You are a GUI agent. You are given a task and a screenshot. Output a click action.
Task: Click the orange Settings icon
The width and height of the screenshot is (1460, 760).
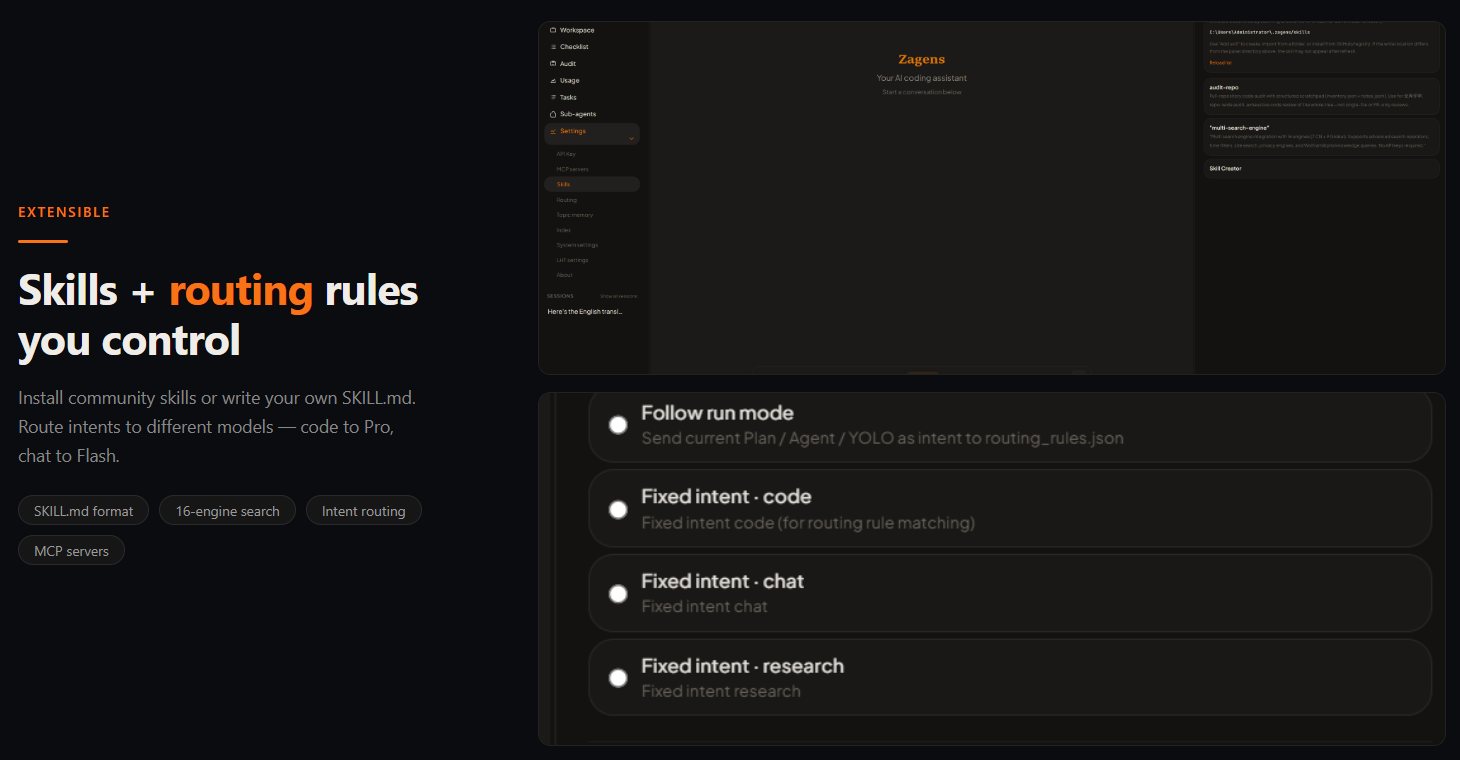pos(553,131)
